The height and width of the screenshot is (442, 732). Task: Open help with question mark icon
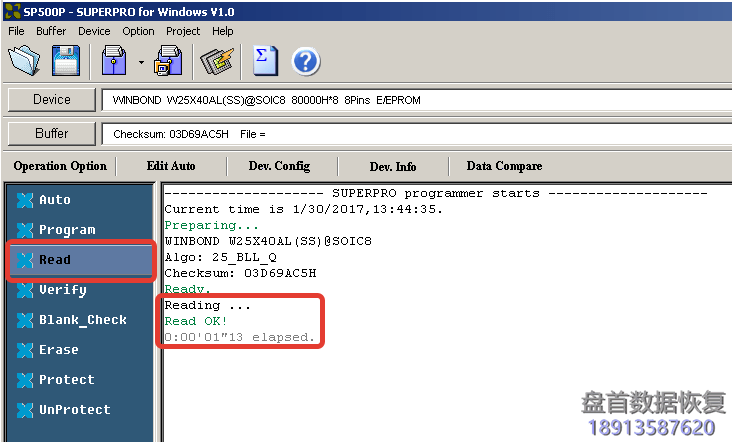pyautogui.click(x=305, y=61)
